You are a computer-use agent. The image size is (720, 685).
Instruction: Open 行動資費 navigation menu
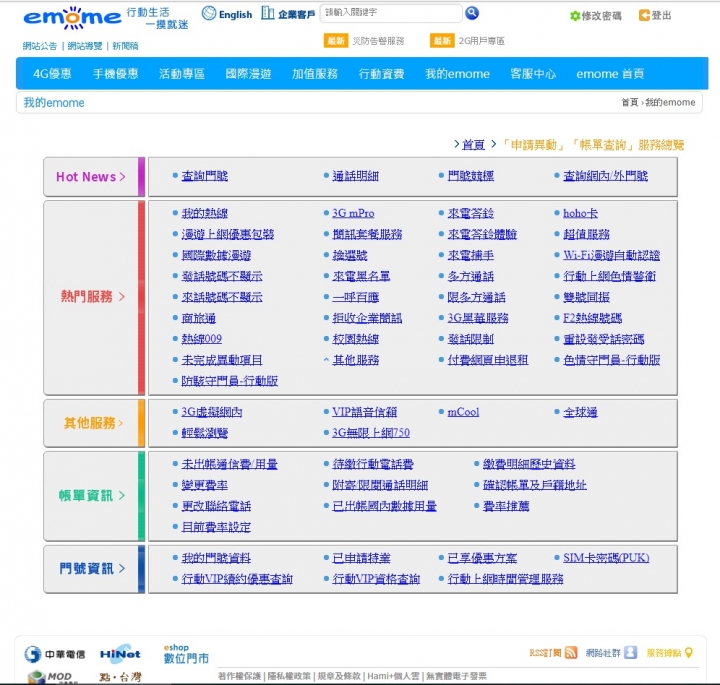point(382,73)
